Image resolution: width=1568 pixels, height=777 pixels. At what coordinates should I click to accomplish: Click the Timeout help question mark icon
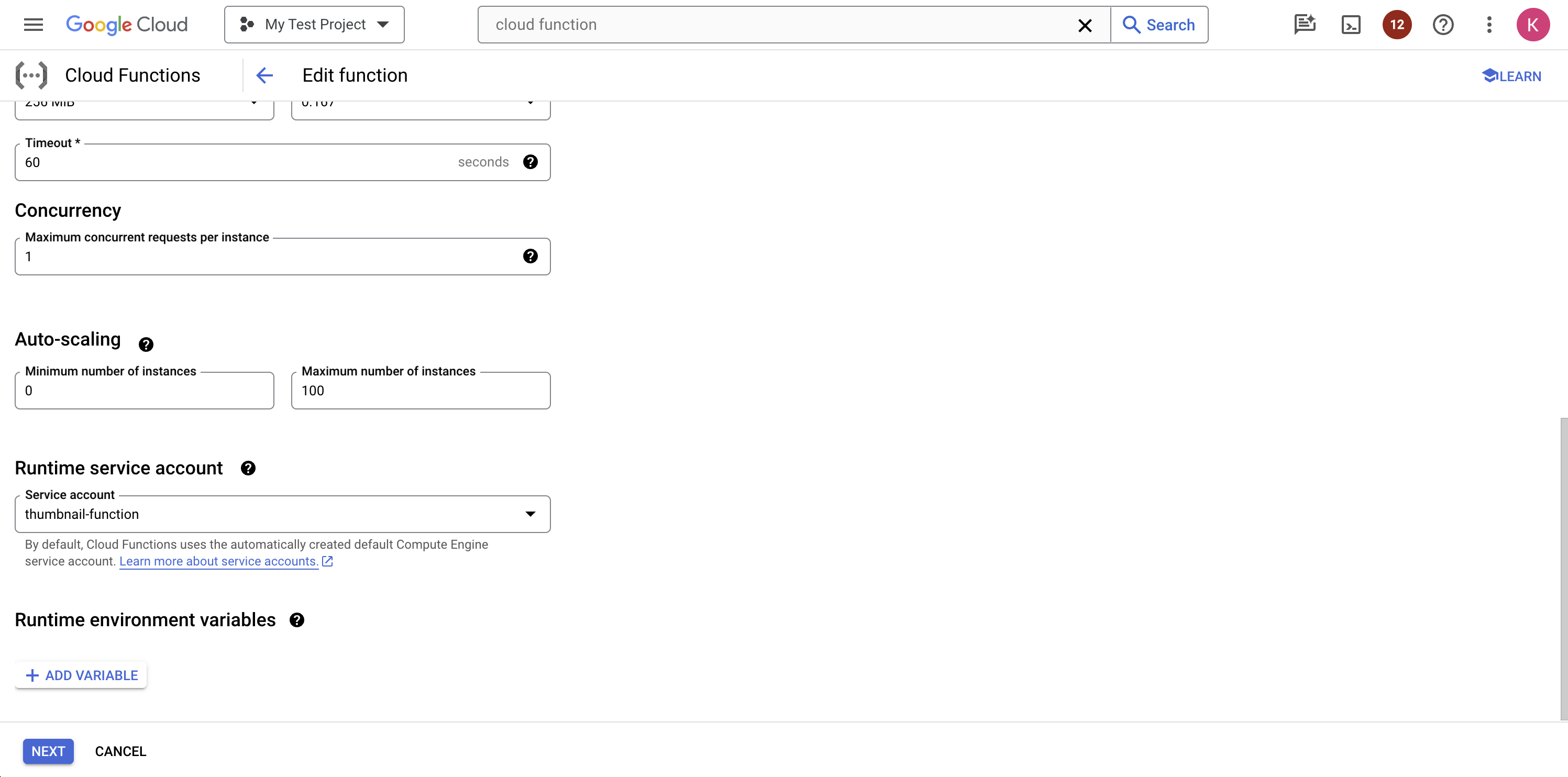pyautogui.click(x=530, y=162)
